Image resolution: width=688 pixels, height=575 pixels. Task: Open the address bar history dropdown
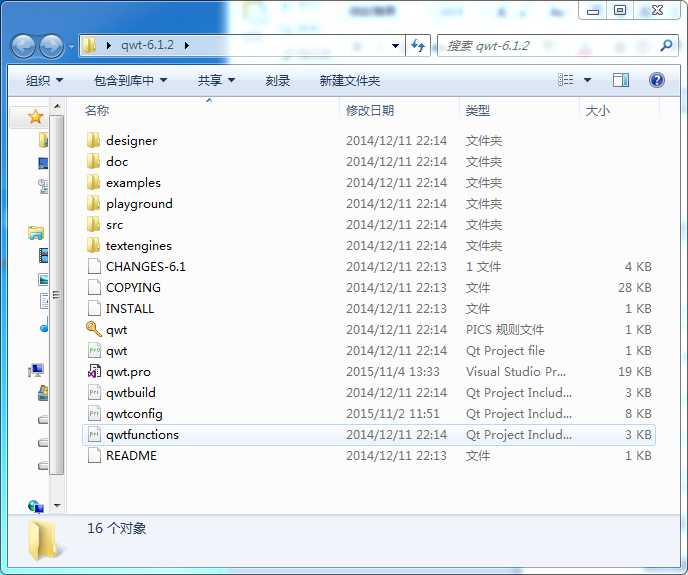pos(395,46)
